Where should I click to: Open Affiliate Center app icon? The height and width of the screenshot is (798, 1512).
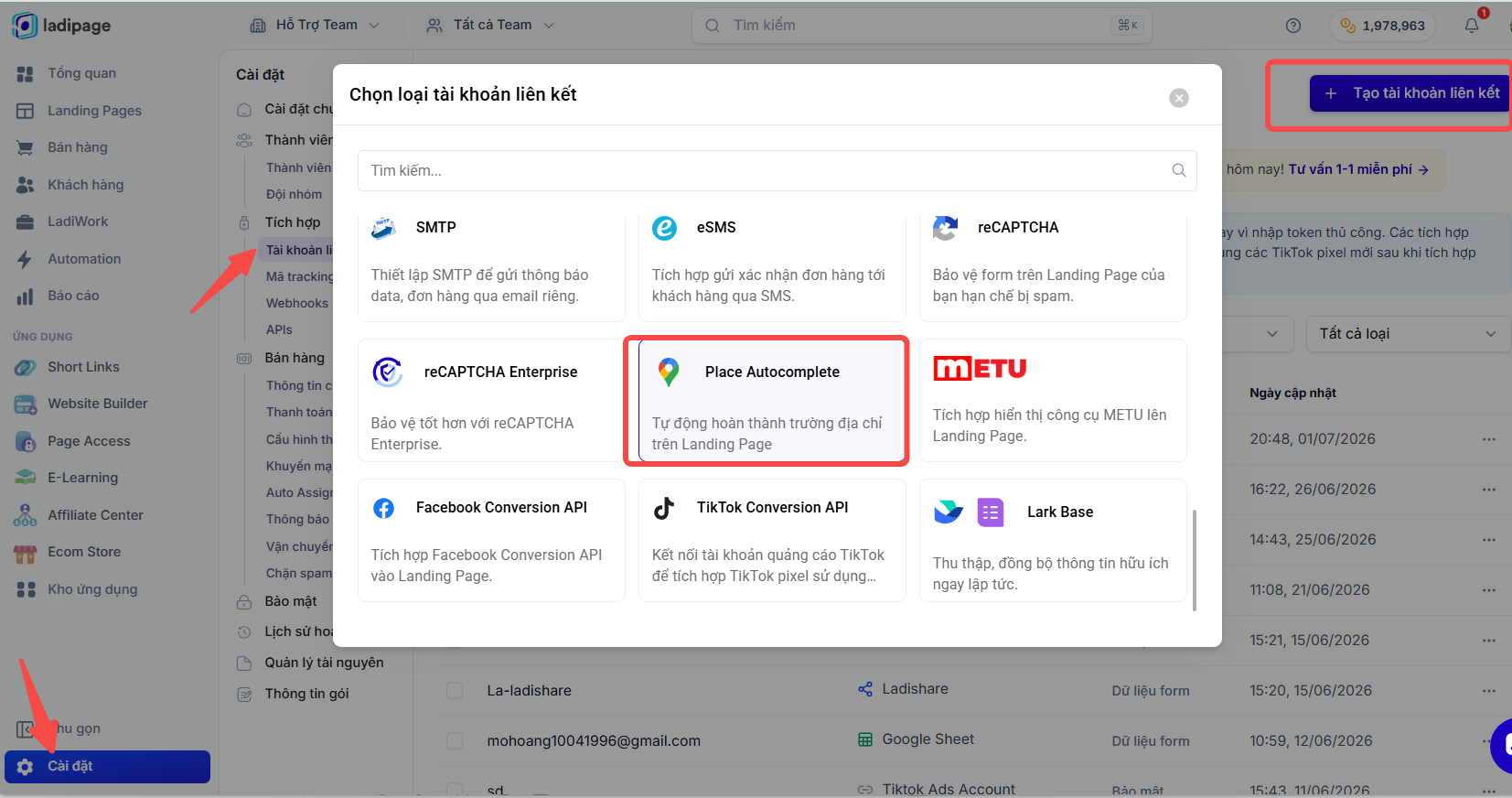pyautogui.click(x=26, y=515)
